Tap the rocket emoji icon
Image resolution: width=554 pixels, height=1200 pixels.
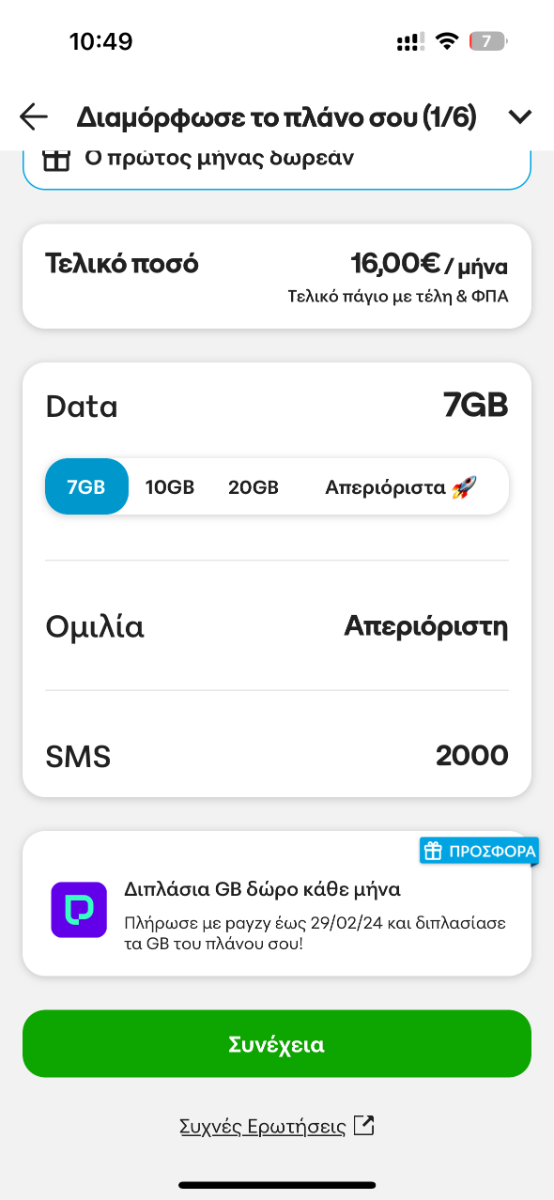tap(464, 487)
